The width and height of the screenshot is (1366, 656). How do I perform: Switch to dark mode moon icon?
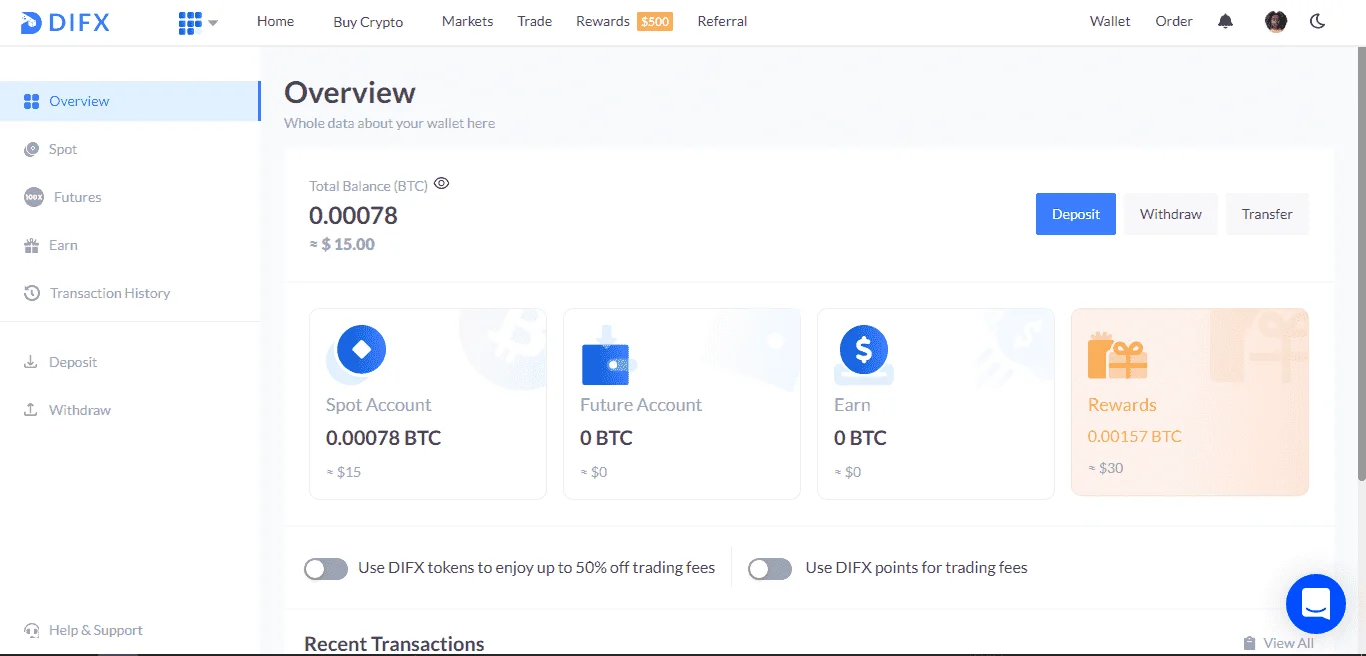[x=1317, y=21]
